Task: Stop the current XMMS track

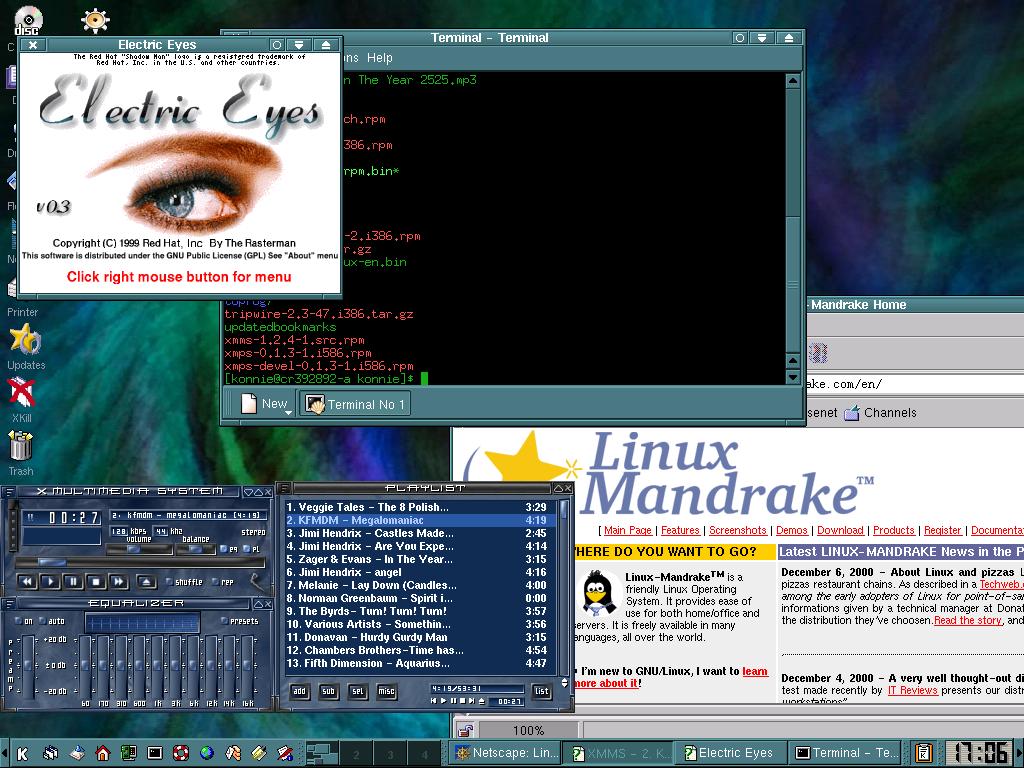Action: click(x=96, y=581)
